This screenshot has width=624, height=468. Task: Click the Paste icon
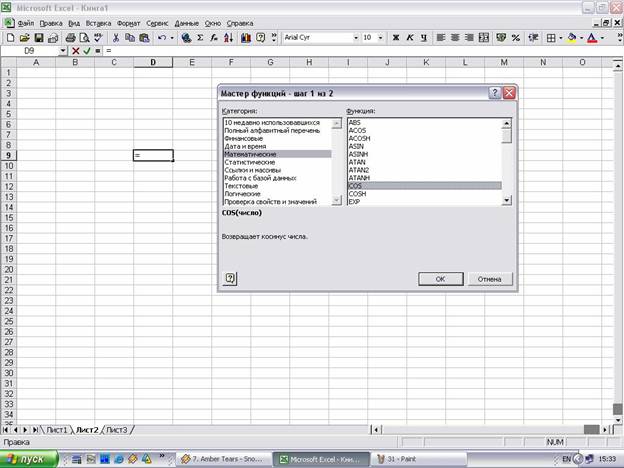144,38
